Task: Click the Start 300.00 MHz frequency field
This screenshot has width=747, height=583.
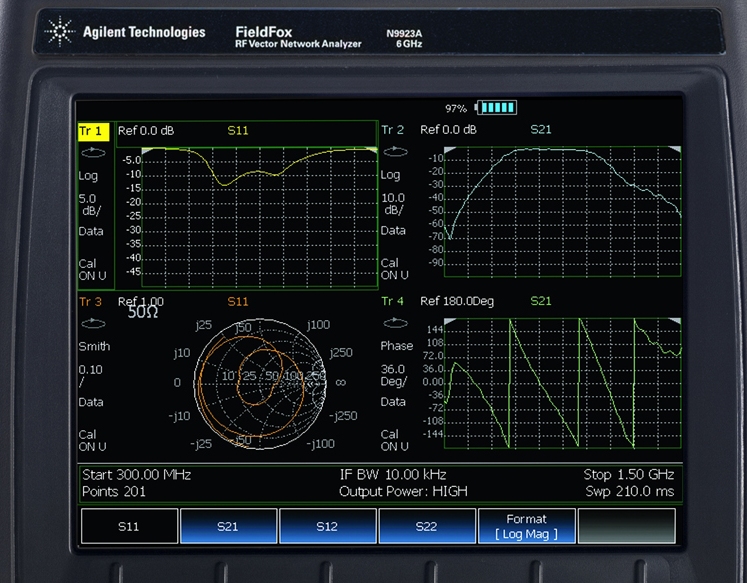Action: click(136, 474)
